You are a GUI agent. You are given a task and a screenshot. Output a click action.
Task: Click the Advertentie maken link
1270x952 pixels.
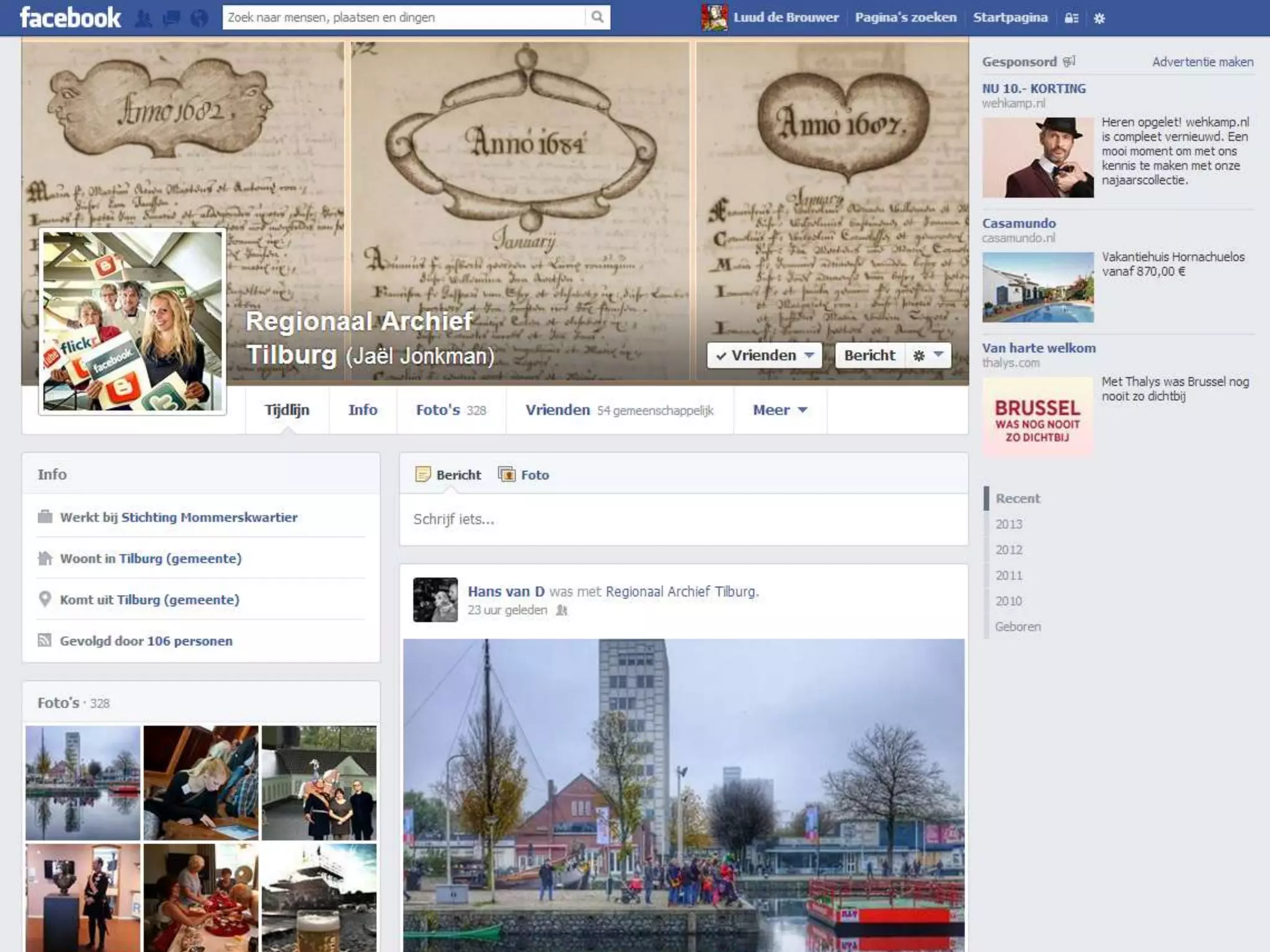(1202, 62)
